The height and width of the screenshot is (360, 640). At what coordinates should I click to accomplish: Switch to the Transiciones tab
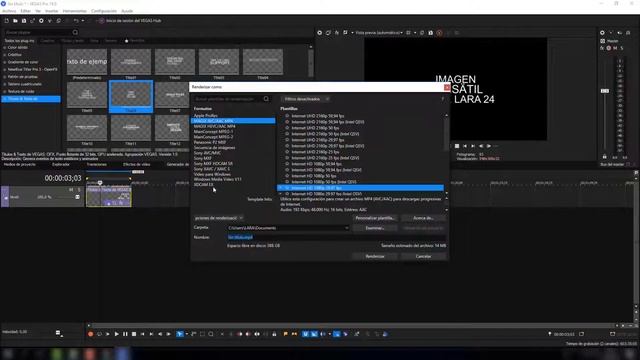click(96, 164)
